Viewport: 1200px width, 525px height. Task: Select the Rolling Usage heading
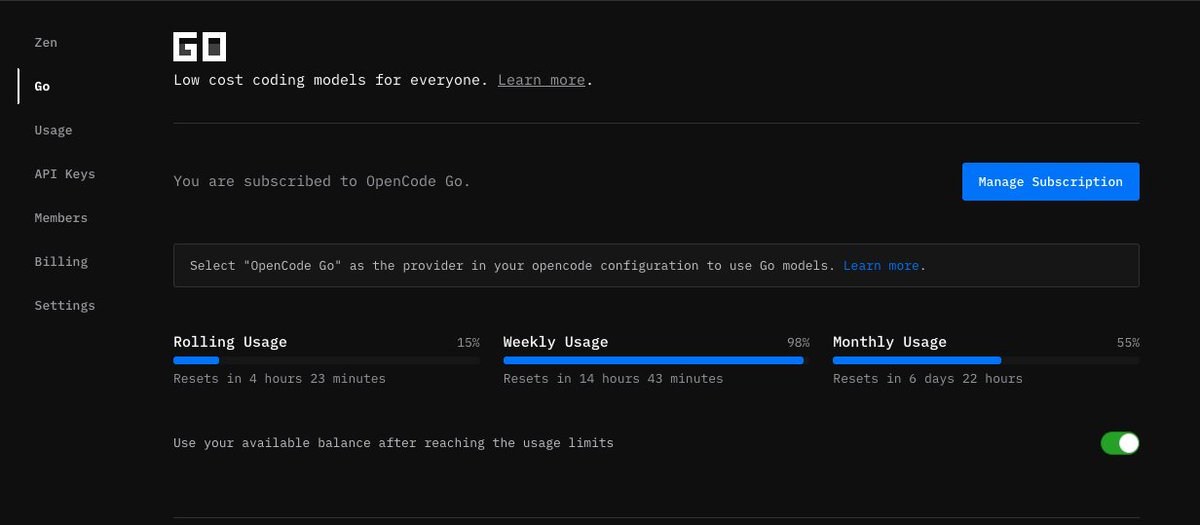[230, 342]
